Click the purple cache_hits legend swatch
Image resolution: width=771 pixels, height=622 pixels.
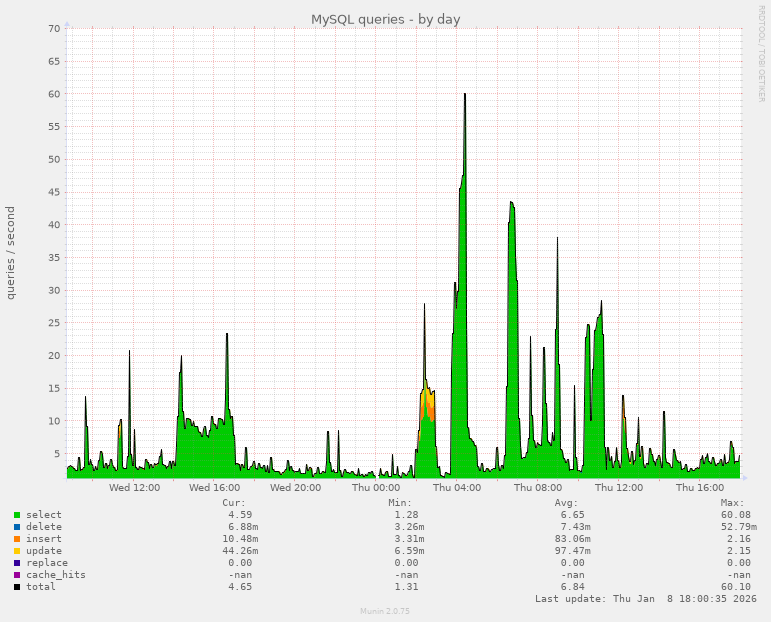coord(17,575)
